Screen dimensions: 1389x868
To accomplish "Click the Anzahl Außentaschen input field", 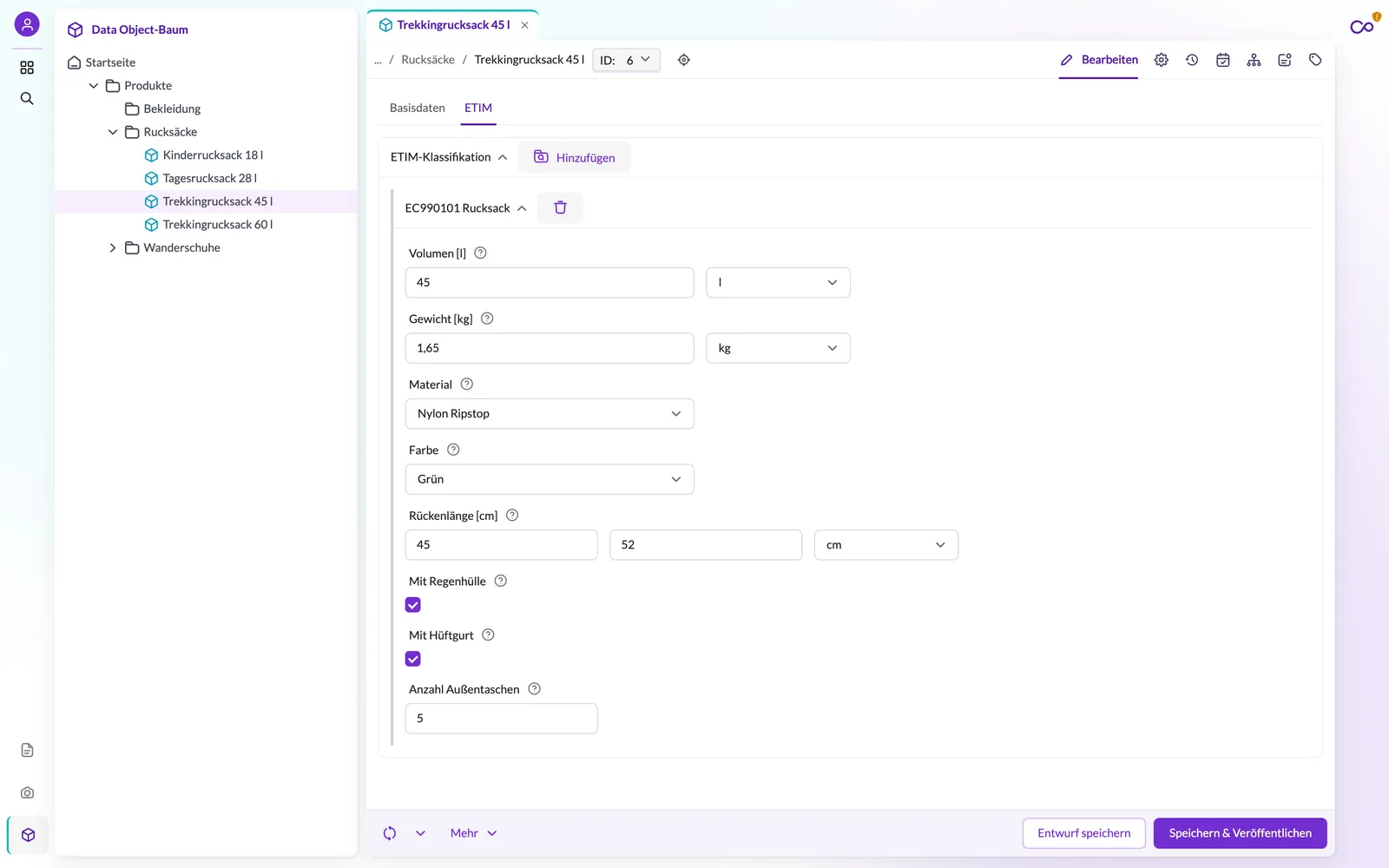I will point(501,719).
